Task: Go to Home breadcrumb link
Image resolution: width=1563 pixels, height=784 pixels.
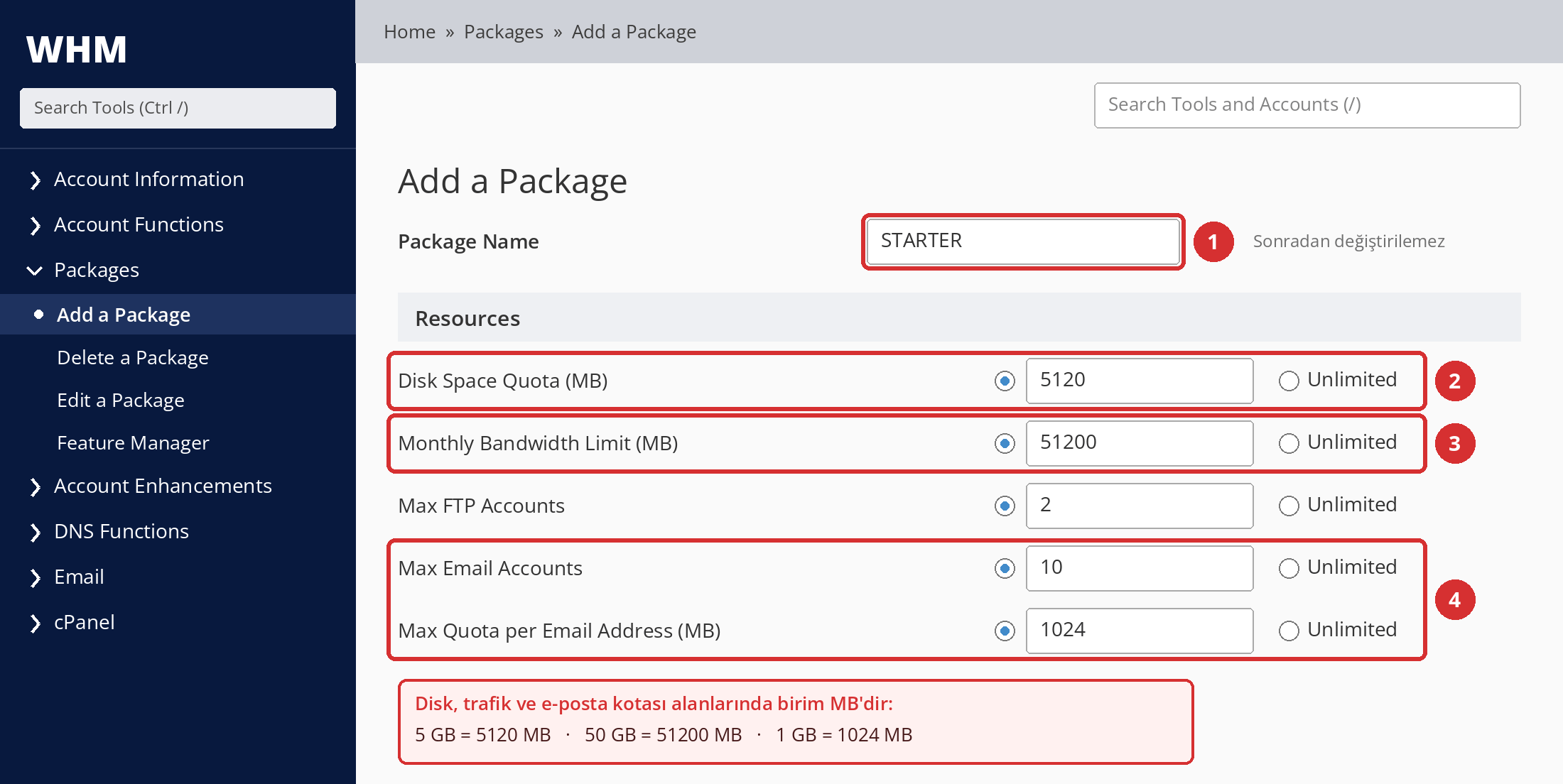Action: point(409,32)
